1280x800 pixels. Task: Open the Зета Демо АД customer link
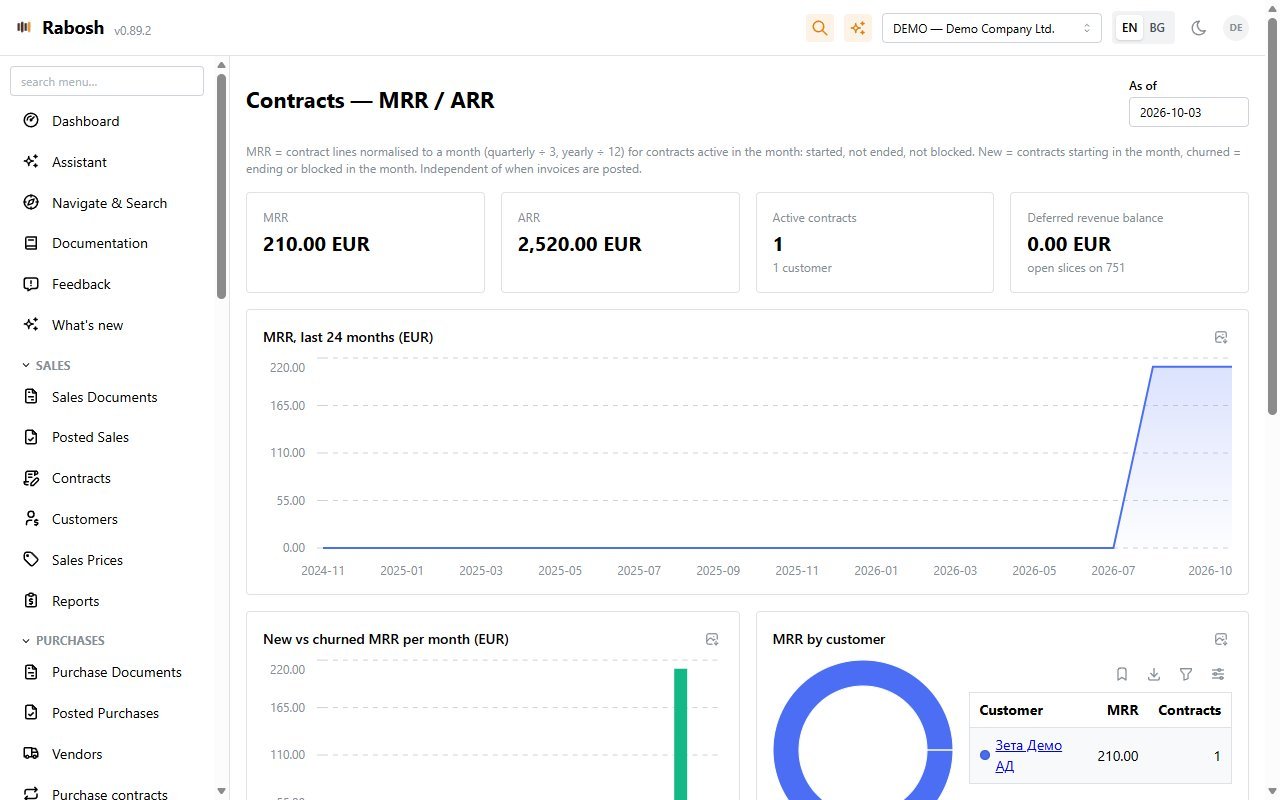pyautogui.click(x=1028, y=756)
